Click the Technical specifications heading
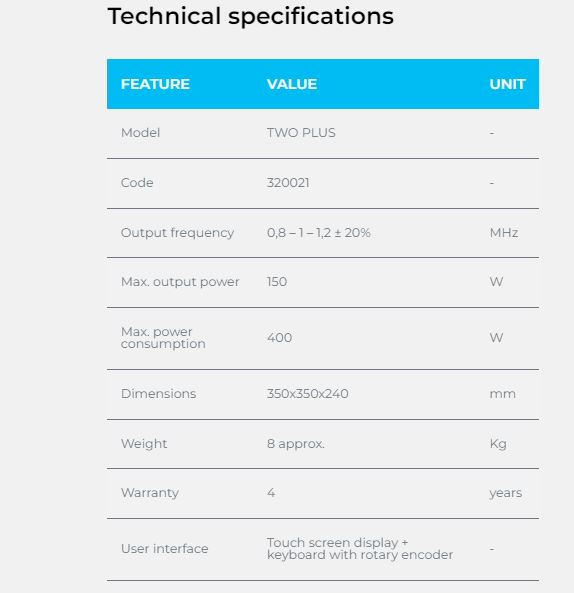574x593 pixels. tap(251, 17)
